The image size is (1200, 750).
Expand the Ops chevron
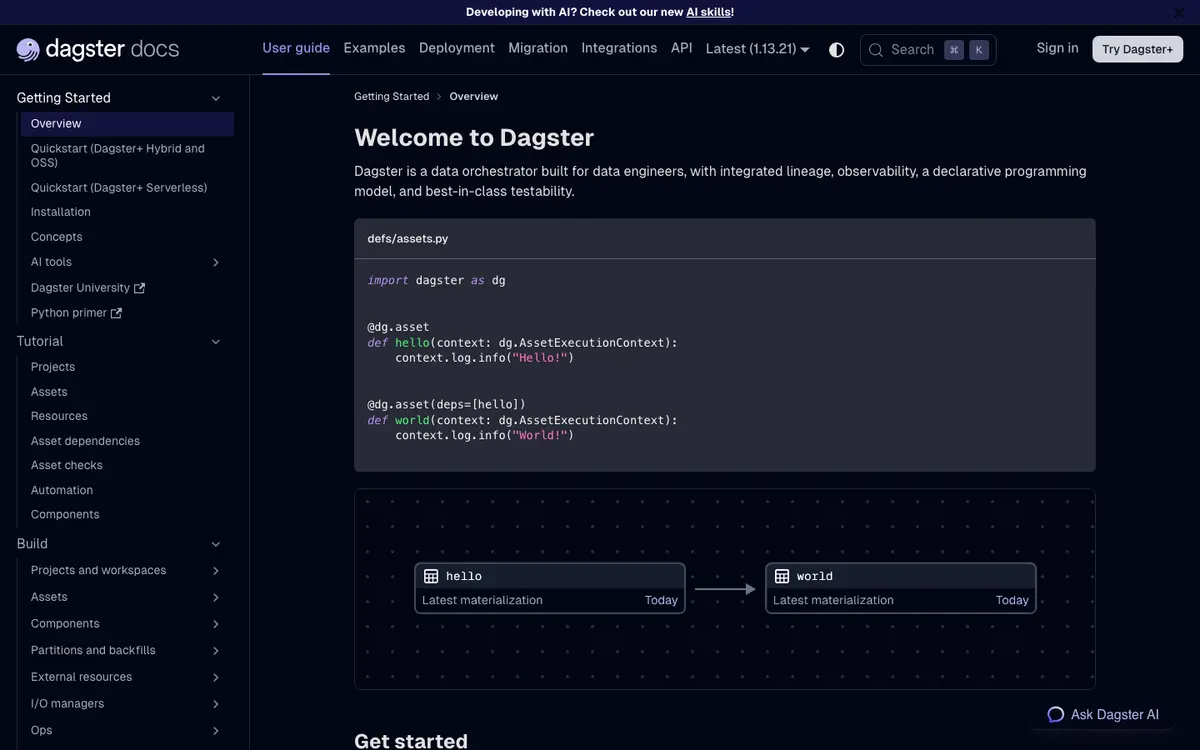pos(216,731)
